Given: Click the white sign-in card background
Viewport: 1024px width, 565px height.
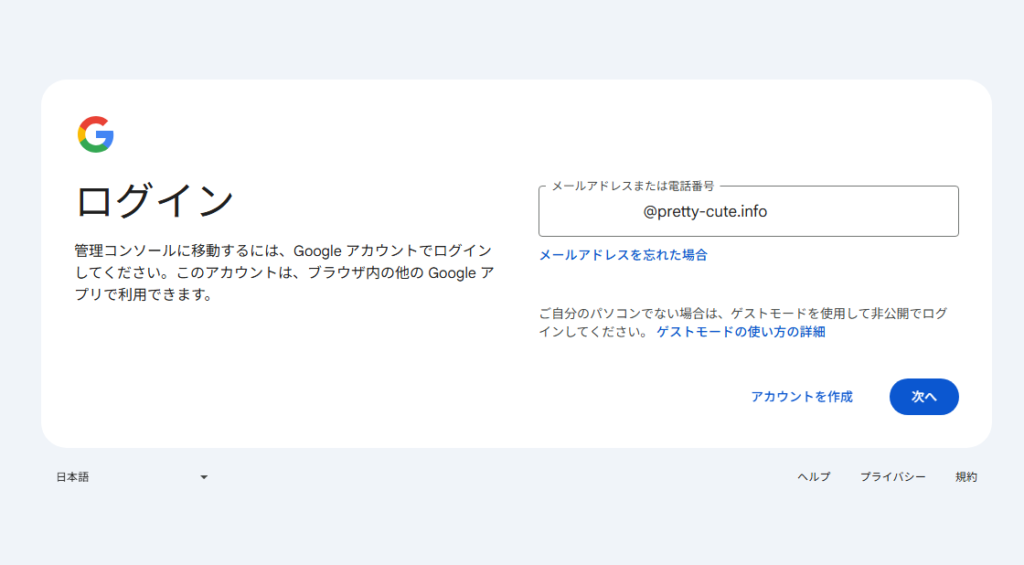Looking at the screenshot, I should [x=300, y=380].
